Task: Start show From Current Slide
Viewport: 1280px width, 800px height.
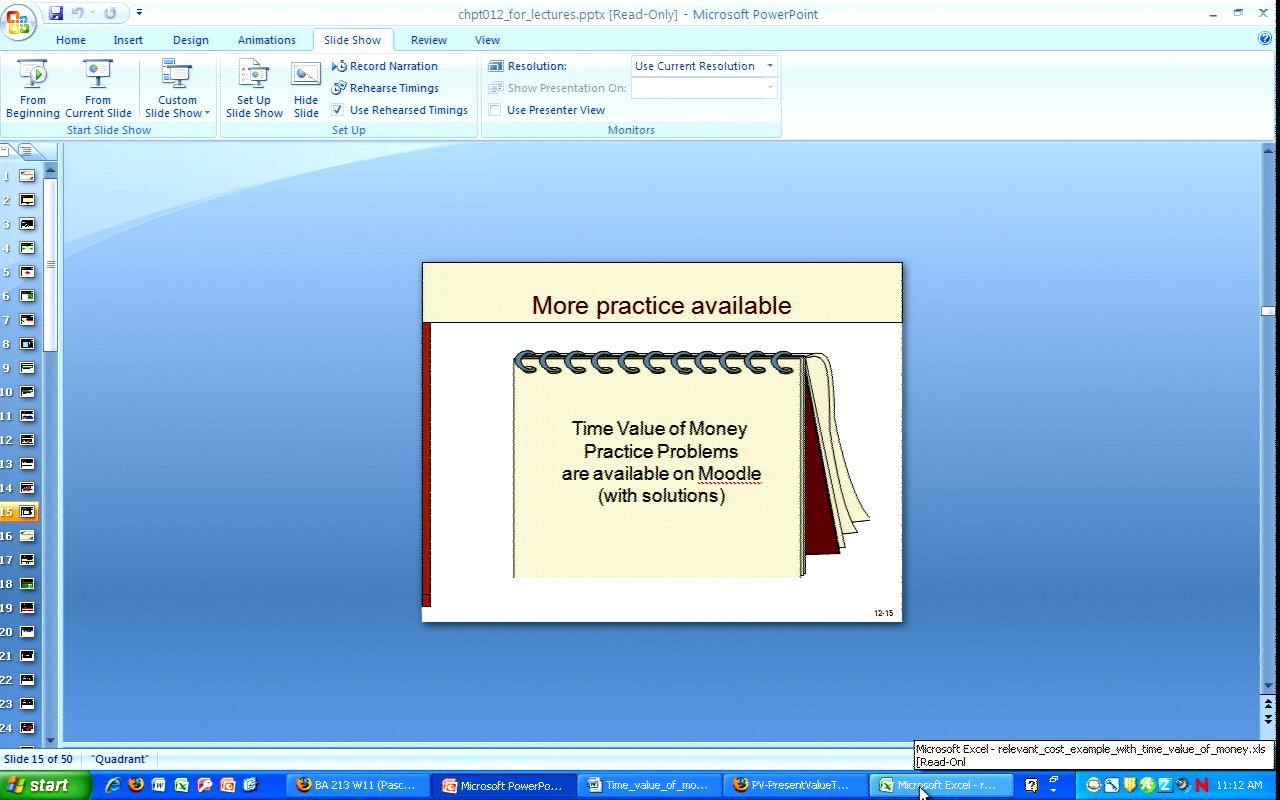Action: click(x=98, y=89)
